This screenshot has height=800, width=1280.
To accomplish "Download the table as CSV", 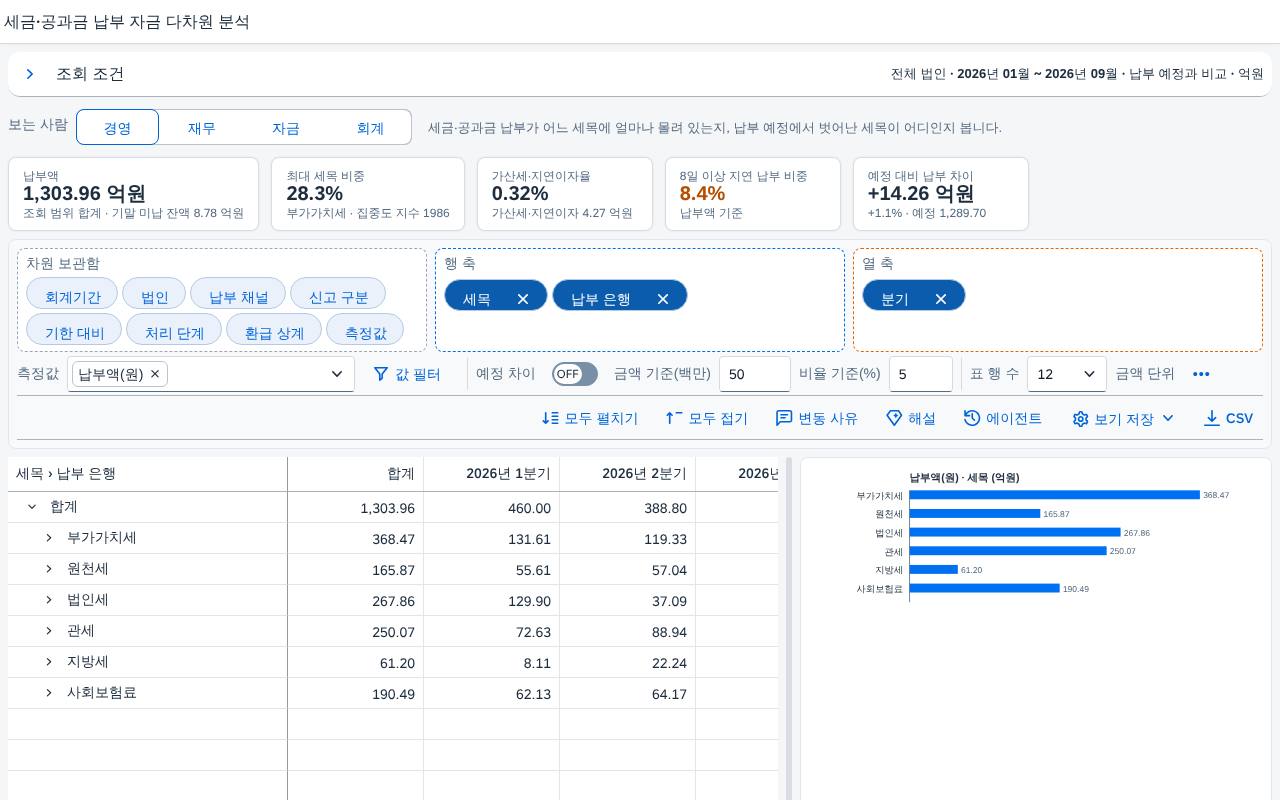I will point(1228,418).
